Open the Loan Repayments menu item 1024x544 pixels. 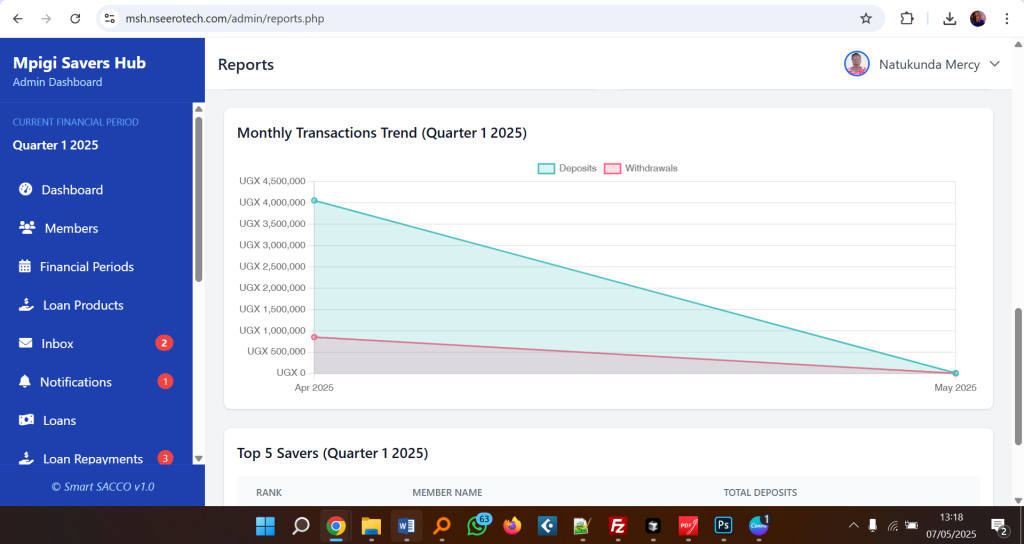click(x=92, y=459)
